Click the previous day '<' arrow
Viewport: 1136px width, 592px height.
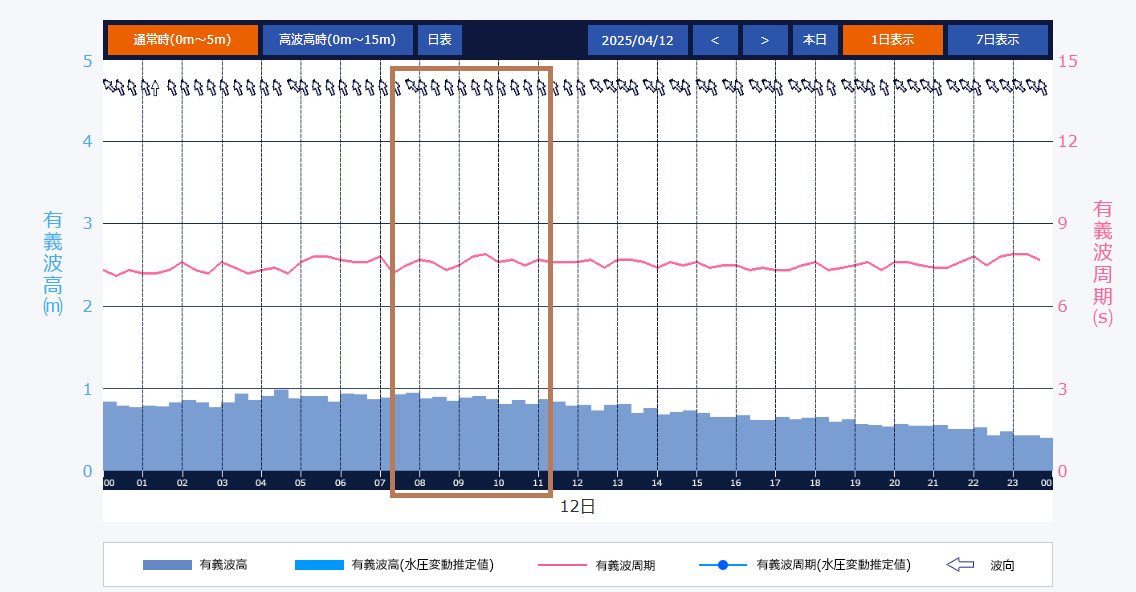click(714, 40)
